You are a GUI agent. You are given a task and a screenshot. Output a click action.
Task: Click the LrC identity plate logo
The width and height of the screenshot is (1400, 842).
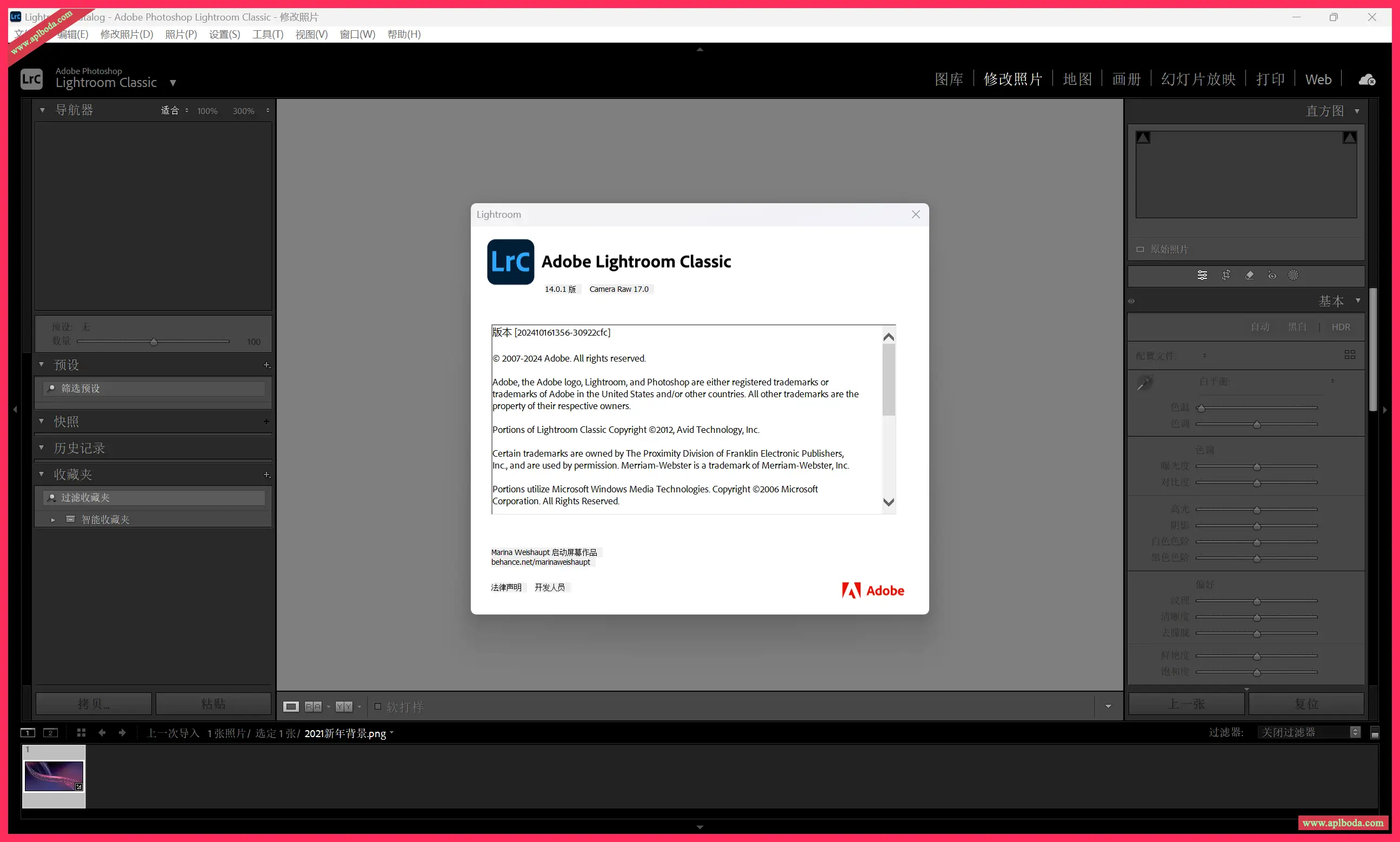click(31, 79)
